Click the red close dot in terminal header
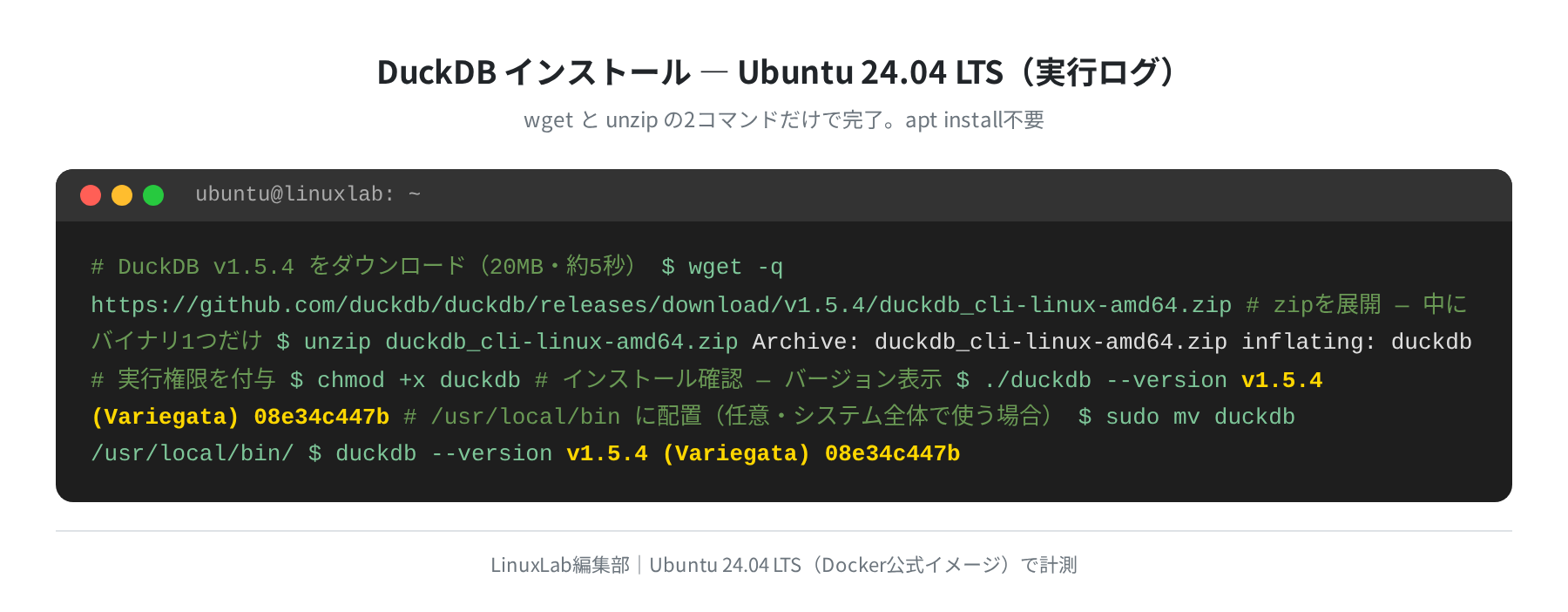1568x612 pixels. [x=91, y=195]
